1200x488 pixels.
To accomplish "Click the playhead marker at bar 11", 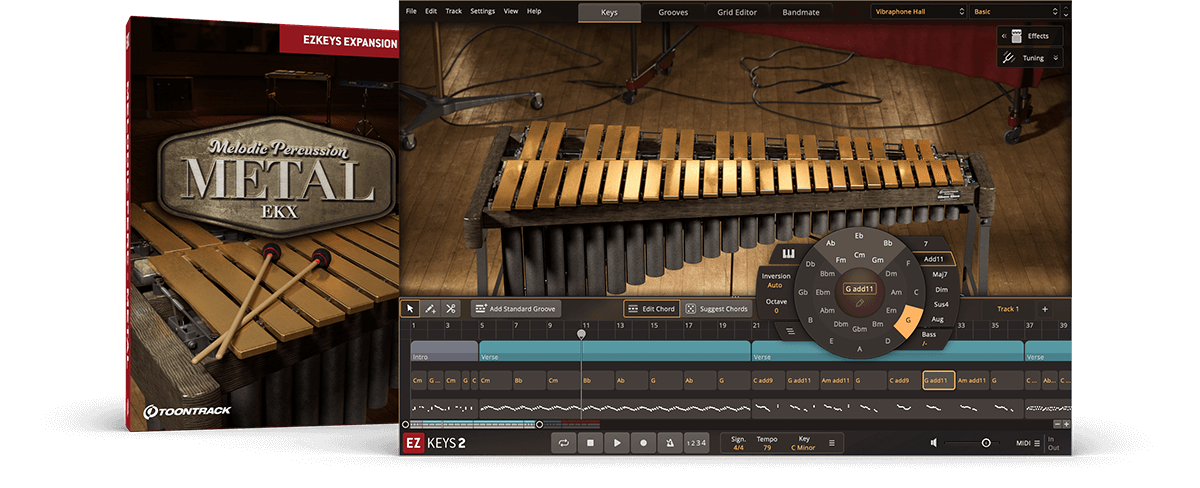I will coord(581,334).
